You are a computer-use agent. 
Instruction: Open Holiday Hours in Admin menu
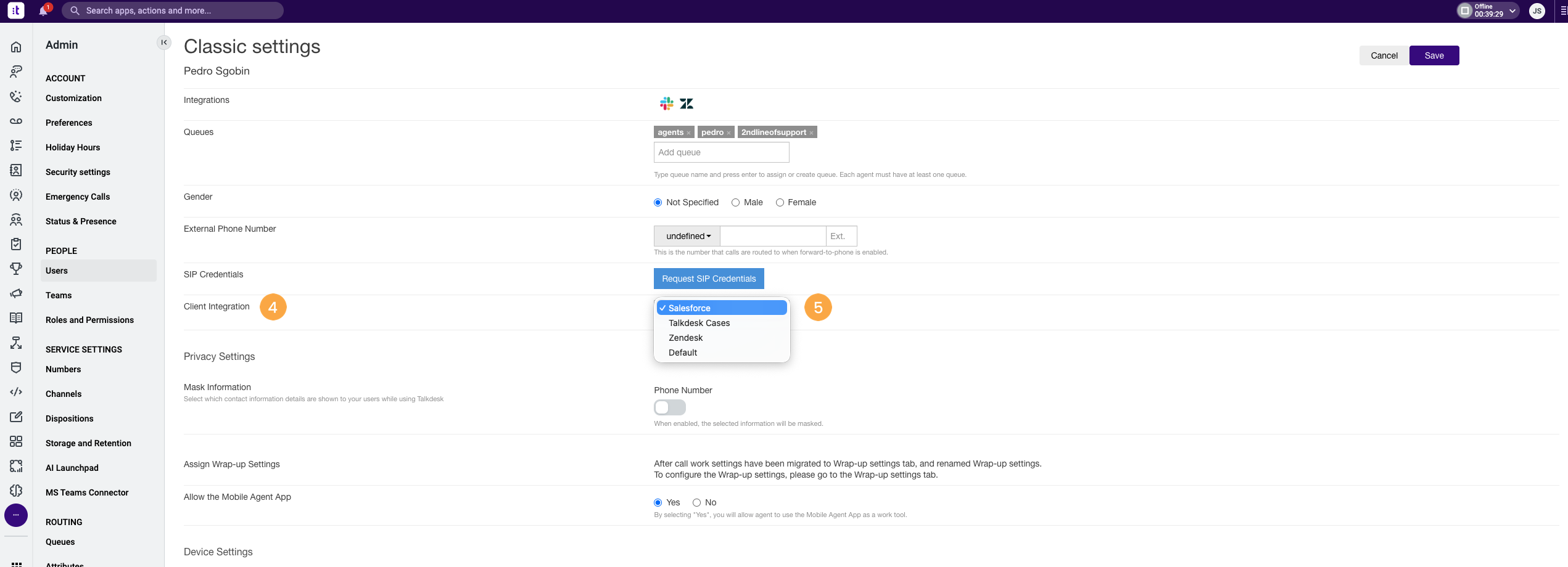(x=73, y=147)
